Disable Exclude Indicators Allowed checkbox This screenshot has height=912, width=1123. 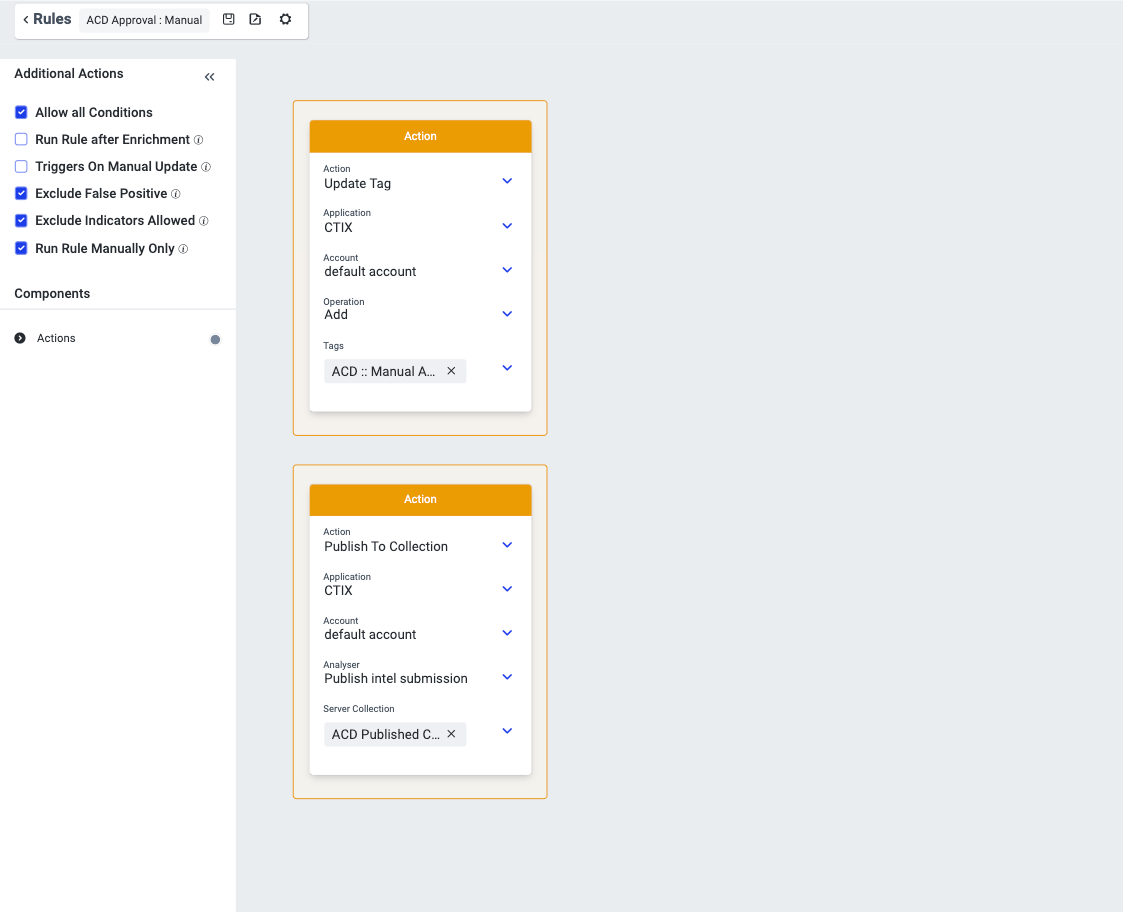click(21, 221)
